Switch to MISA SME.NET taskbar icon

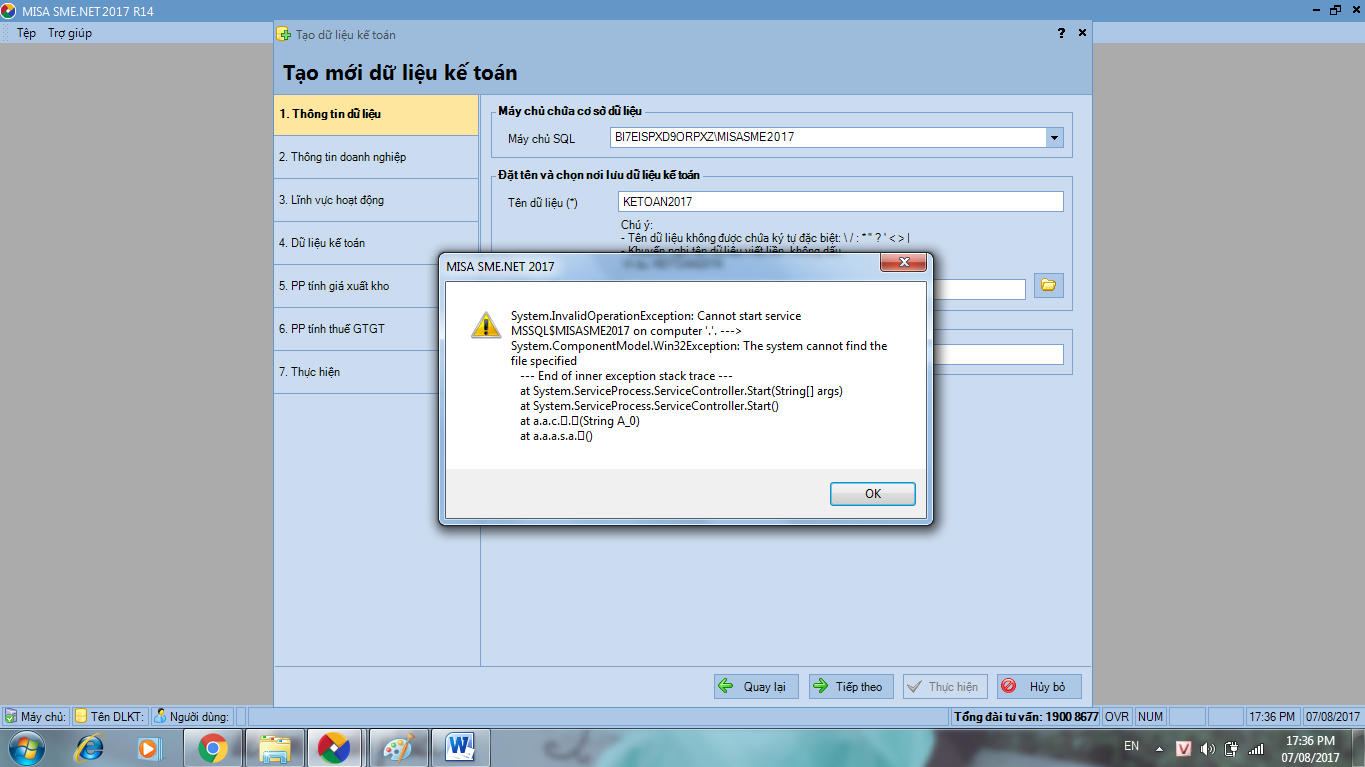tap(334, 748)
